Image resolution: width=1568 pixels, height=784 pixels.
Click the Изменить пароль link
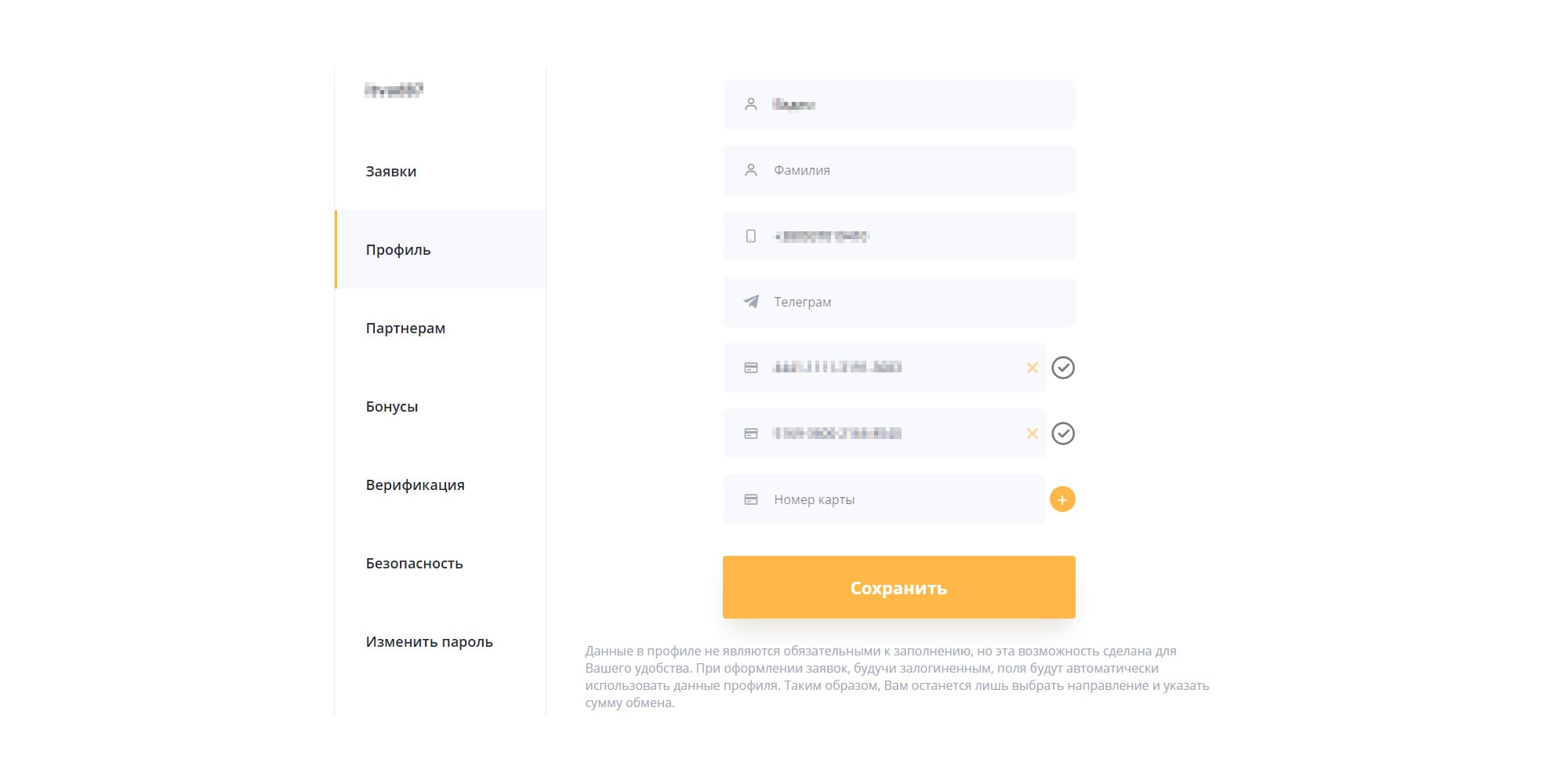click(429, 642)
